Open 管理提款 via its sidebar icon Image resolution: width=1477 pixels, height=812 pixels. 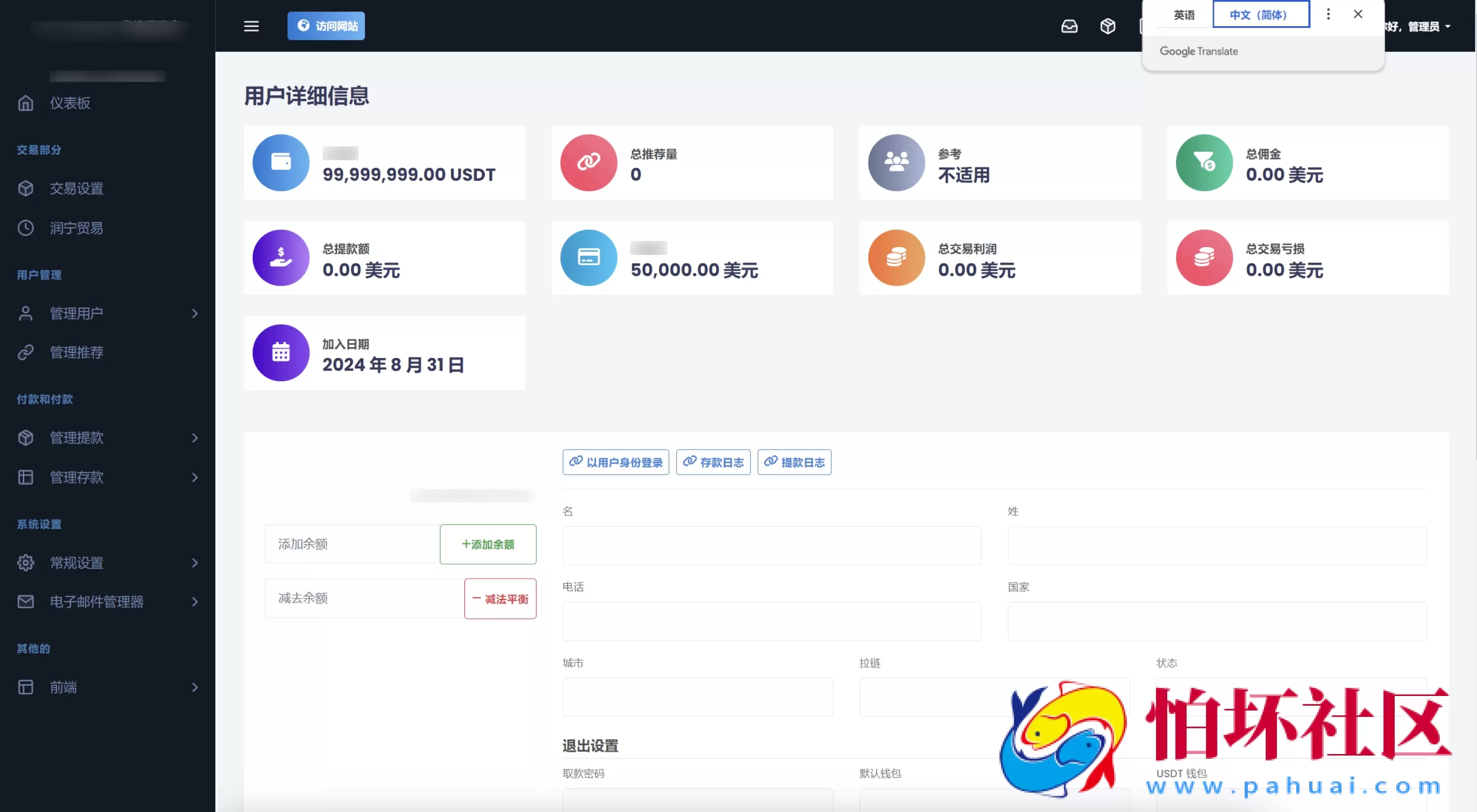[x=25, y=437]
